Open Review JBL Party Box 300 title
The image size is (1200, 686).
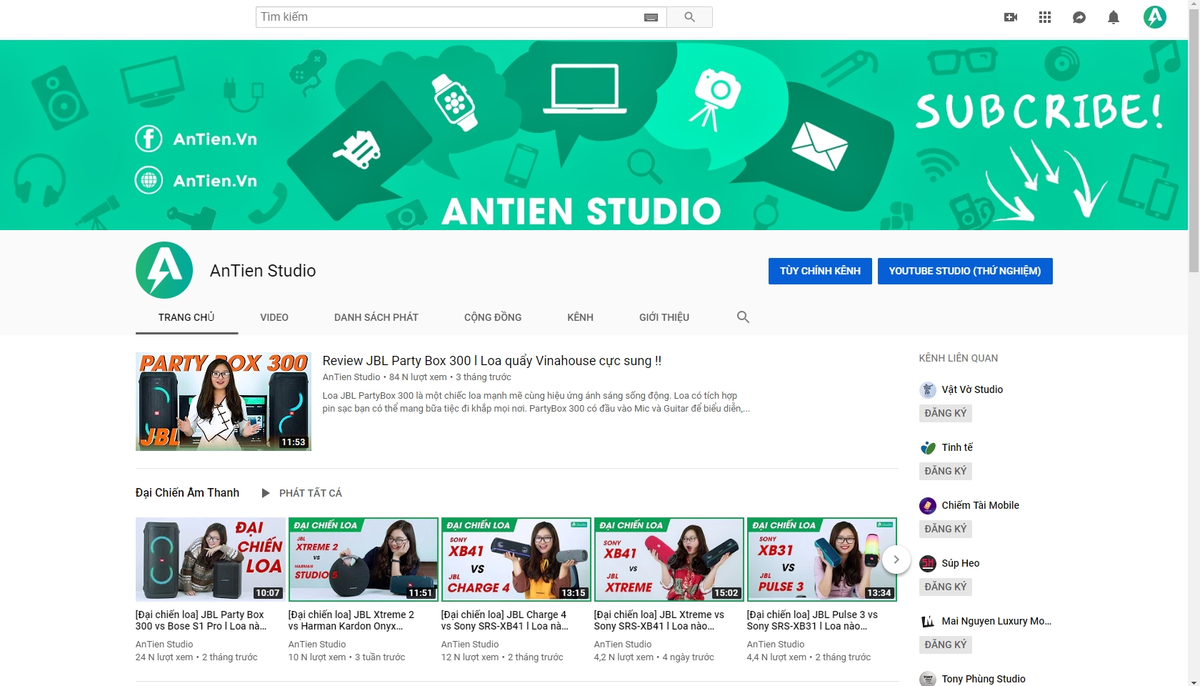point(492,360)
